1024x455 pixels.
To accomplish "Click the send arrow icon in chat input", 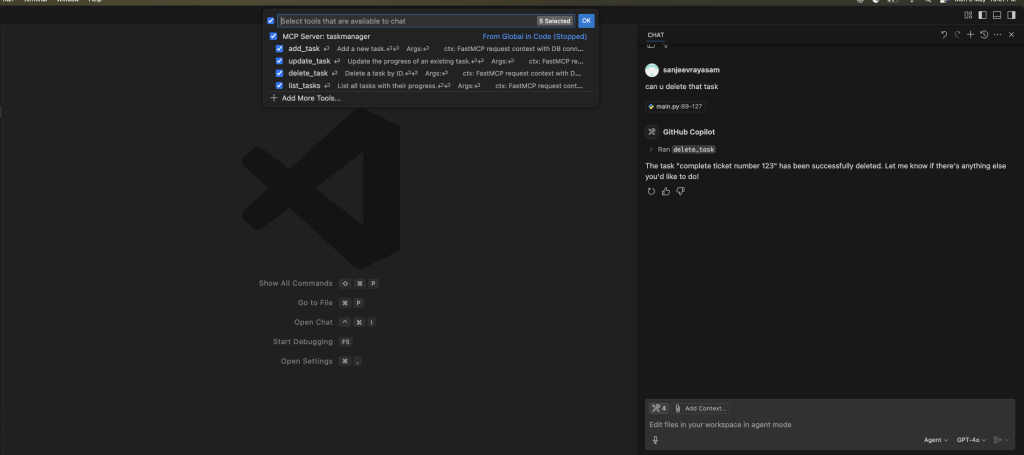I will point(997,440).
